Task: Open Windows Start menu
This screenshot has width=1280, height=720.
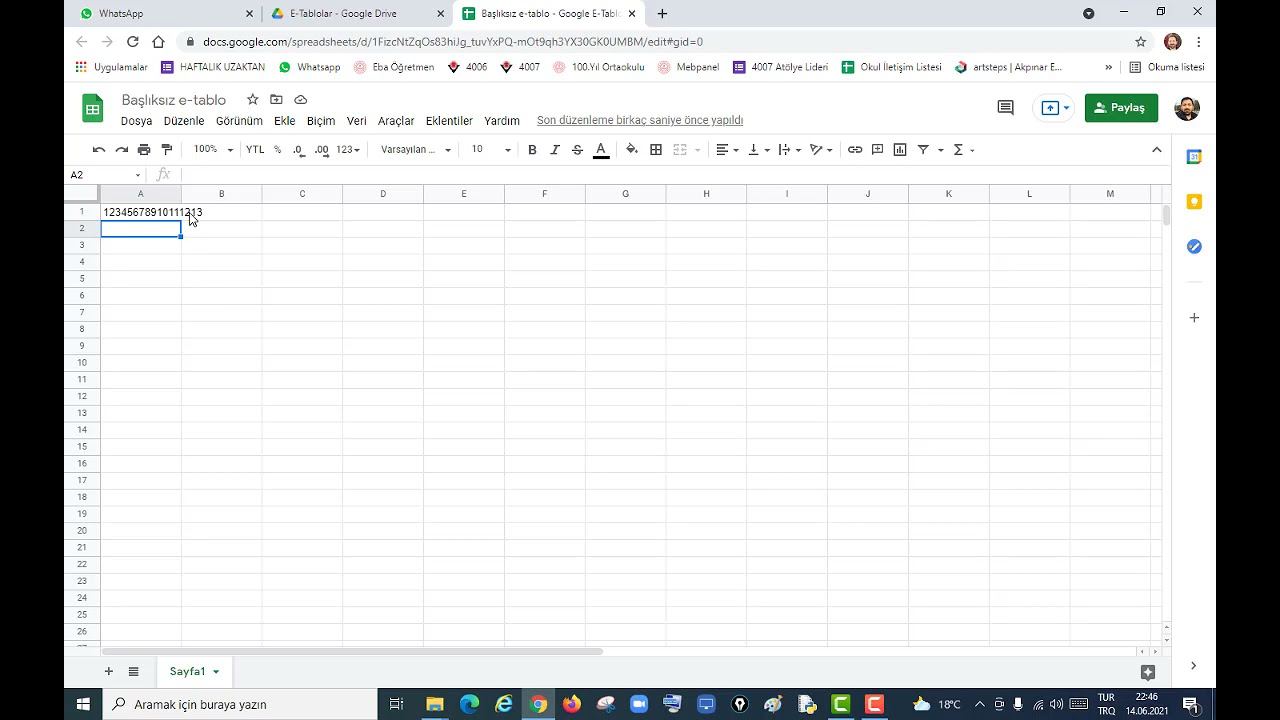Action: [x=83, y=704]
